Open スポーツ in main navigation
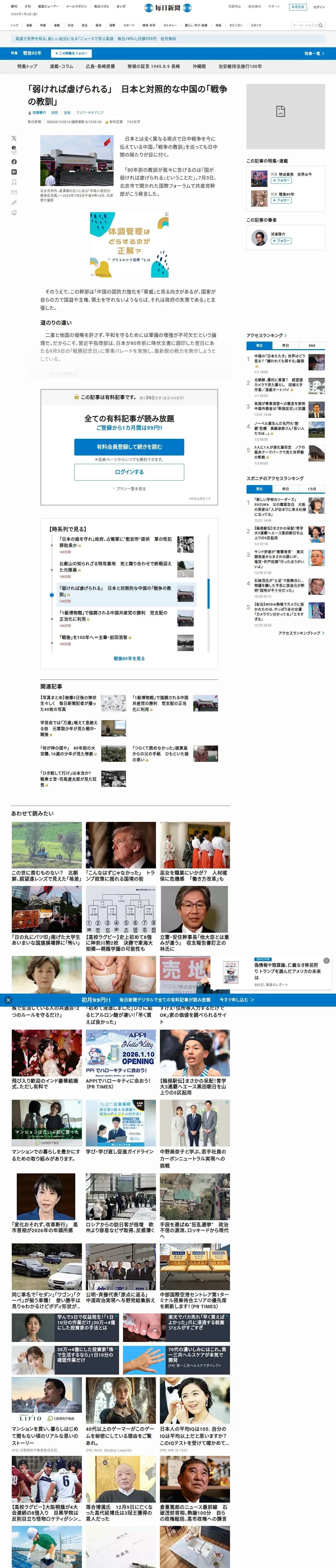Screen dimensions: 336x1568 point(129,26)
